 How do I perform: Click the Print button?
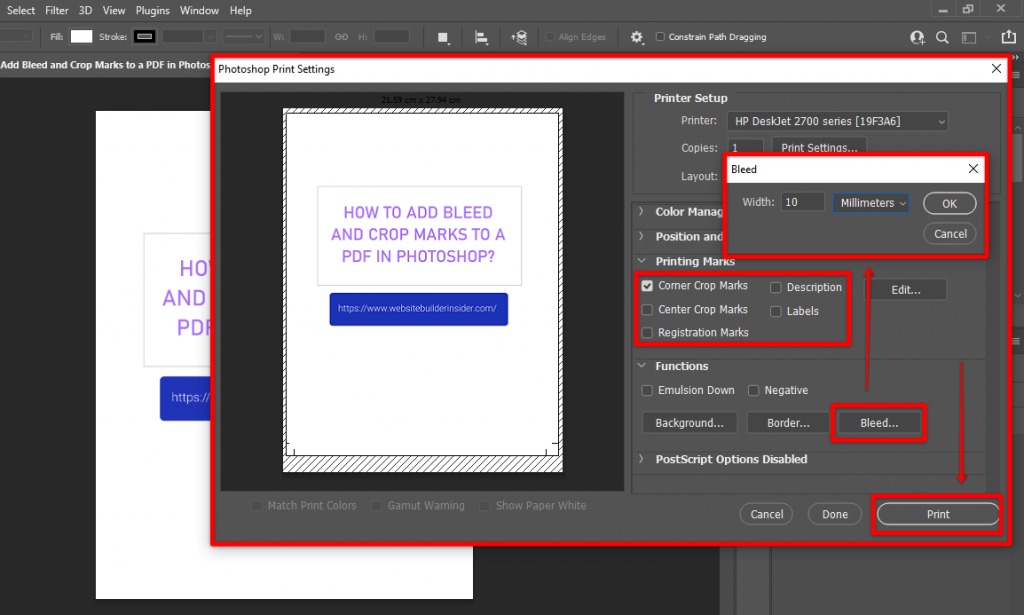pos(937,514)
